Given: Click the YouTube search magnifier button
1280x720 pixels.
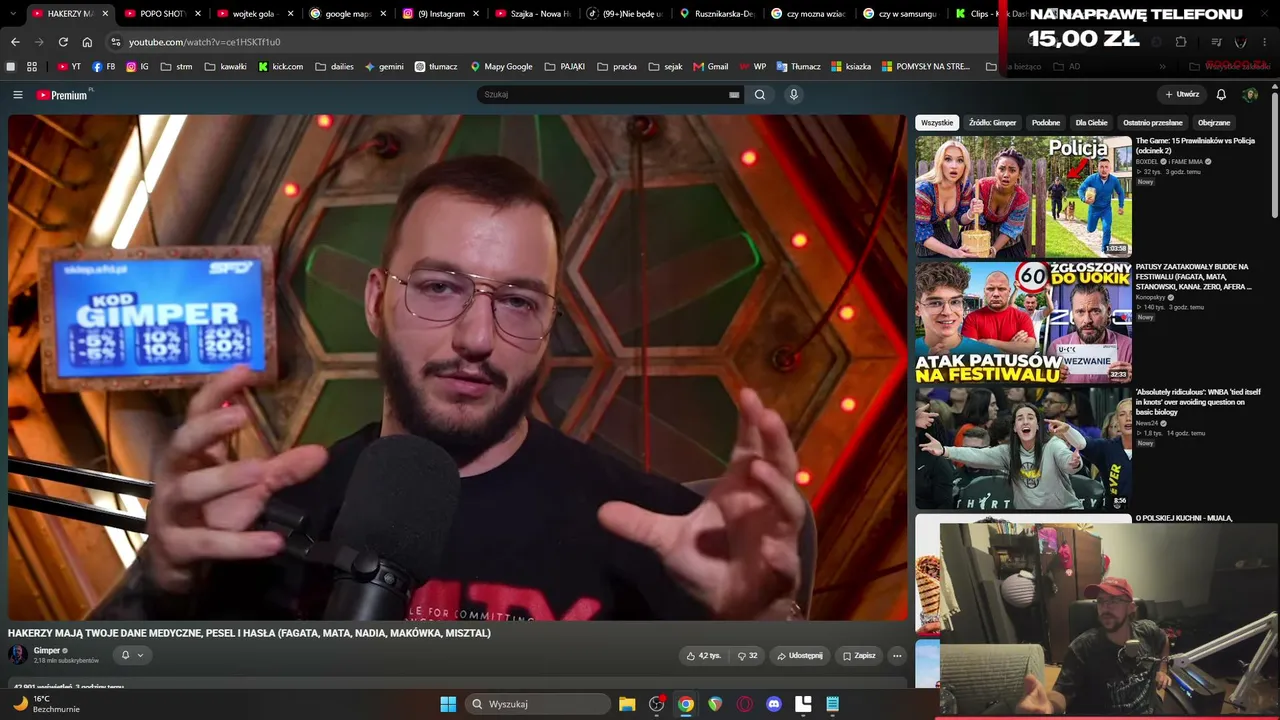Looking at the screenshot, I should click(760, 95).
